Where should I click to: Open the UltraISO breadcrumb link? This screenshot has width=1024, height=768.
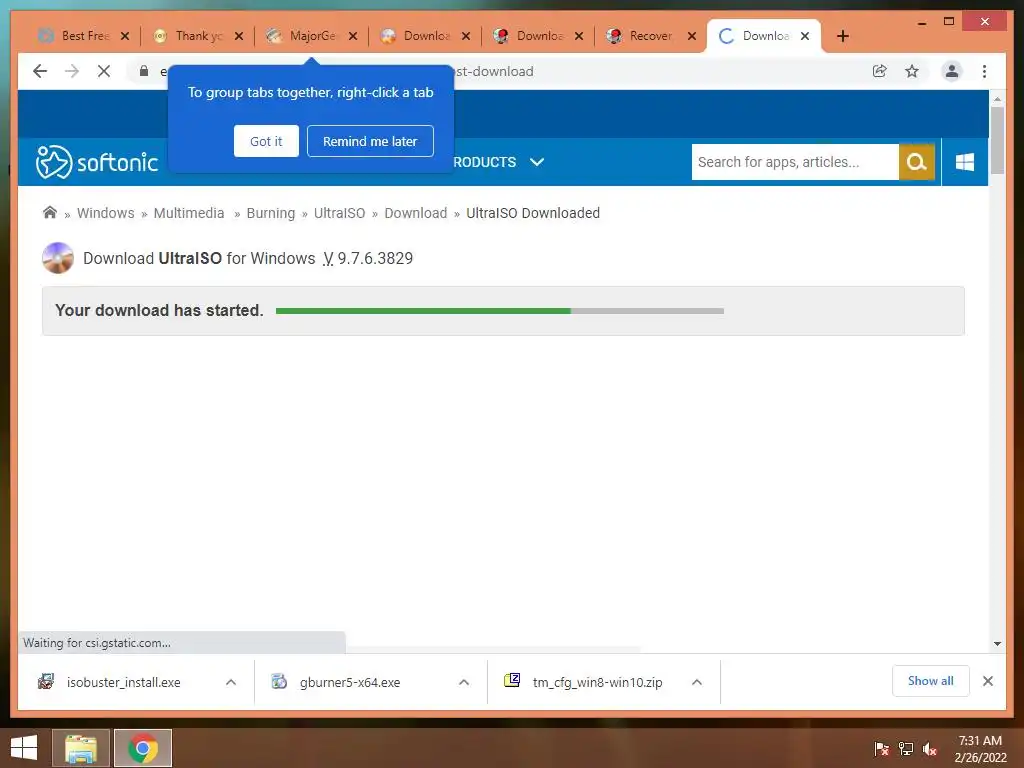pyautogui.click(x=340, y=213)
